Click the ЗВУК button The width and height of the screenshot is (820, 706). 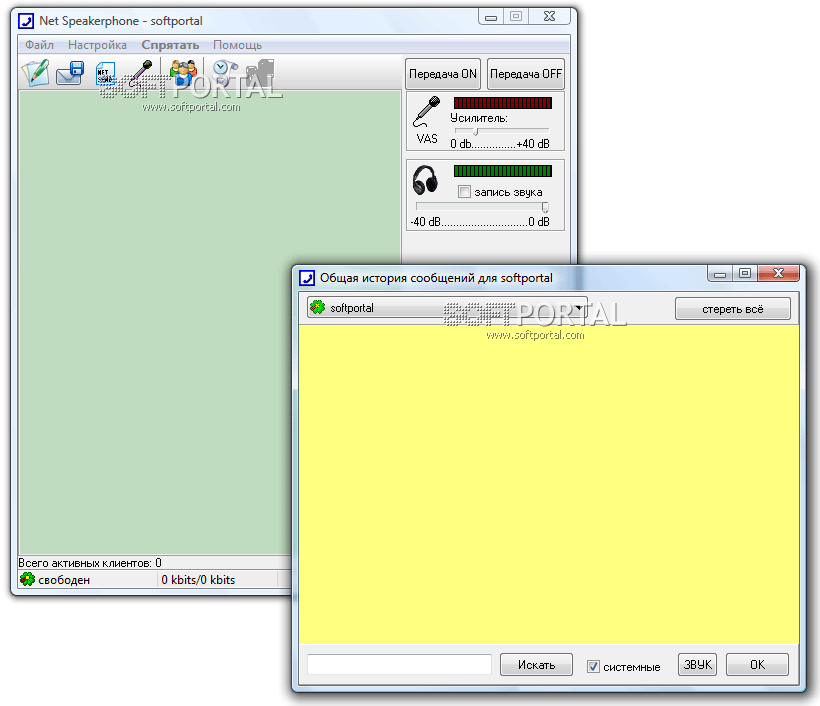pyautogui.click(x=698, y=665)
